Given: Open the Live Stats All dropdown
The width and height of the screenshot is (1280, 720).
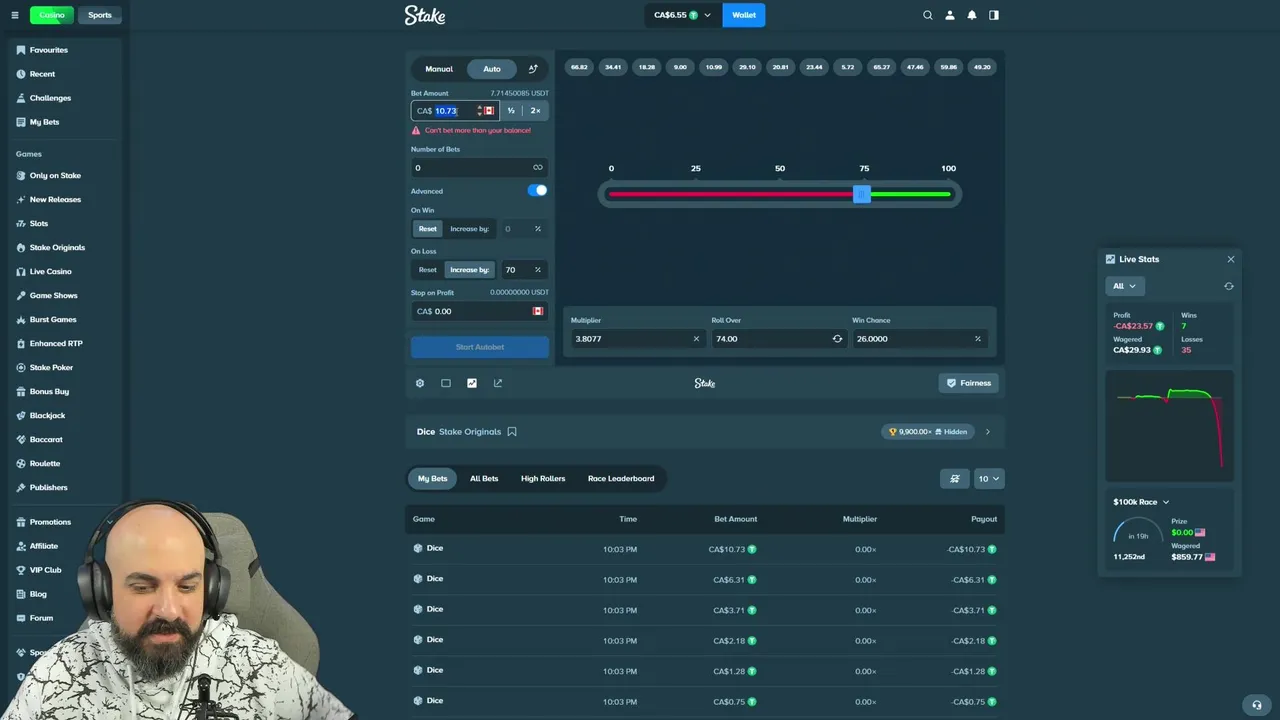Looking at the screenshot, I should coord(1123,286).
